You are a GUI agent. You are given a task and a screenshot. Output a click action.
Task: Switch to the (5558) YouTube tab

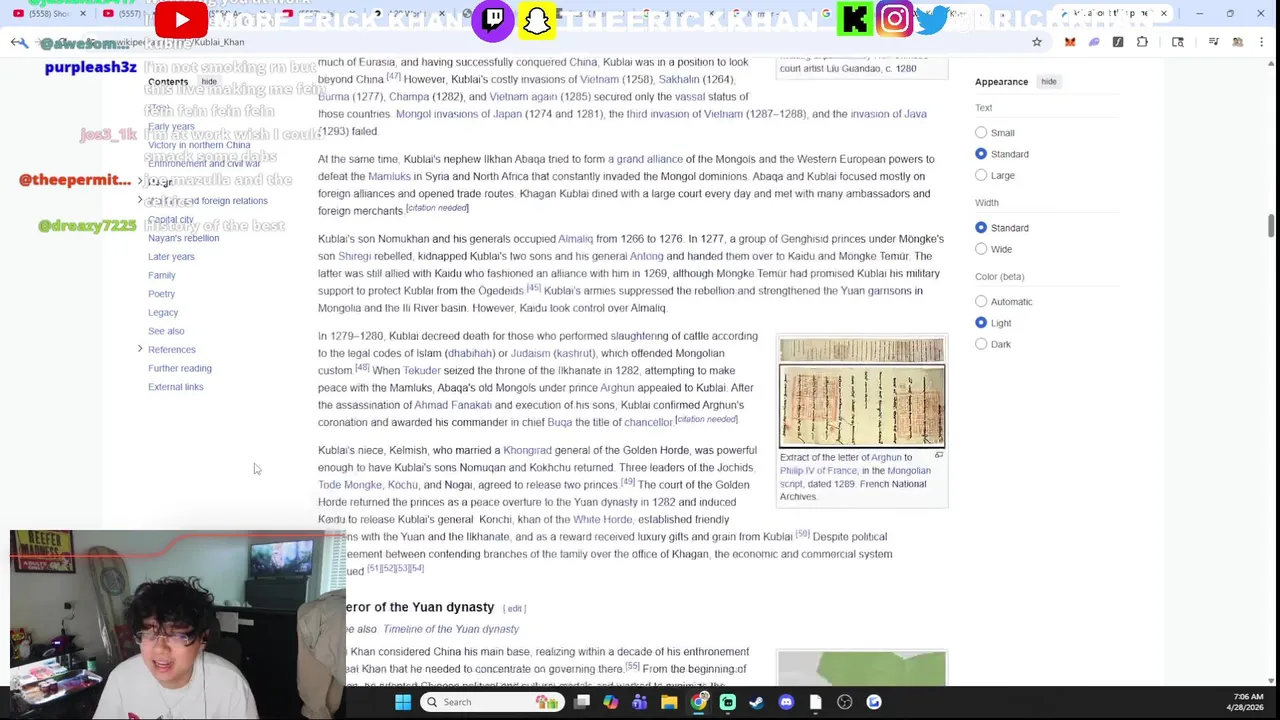click(50, 14)
